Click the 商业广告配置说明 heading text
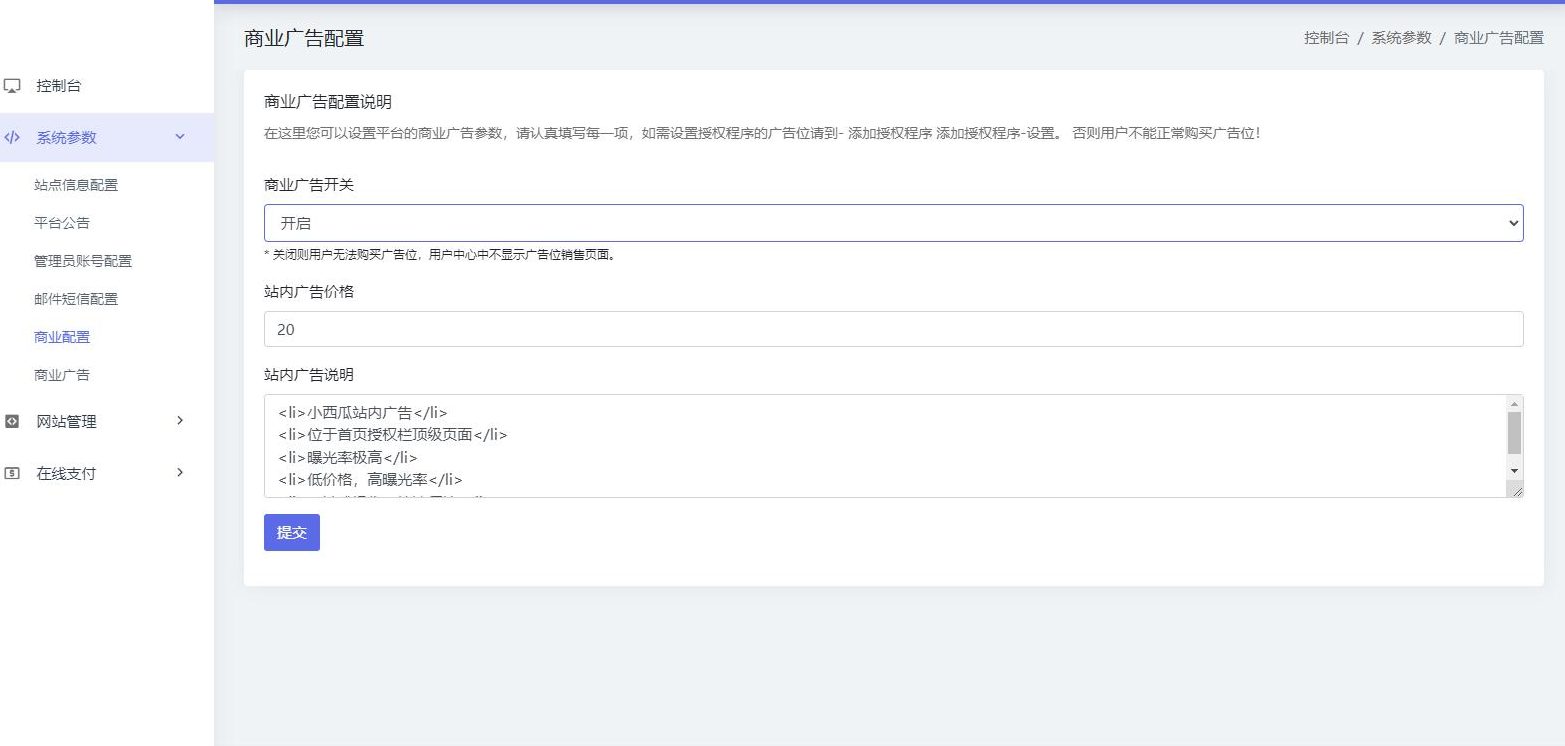 (328, 102)
